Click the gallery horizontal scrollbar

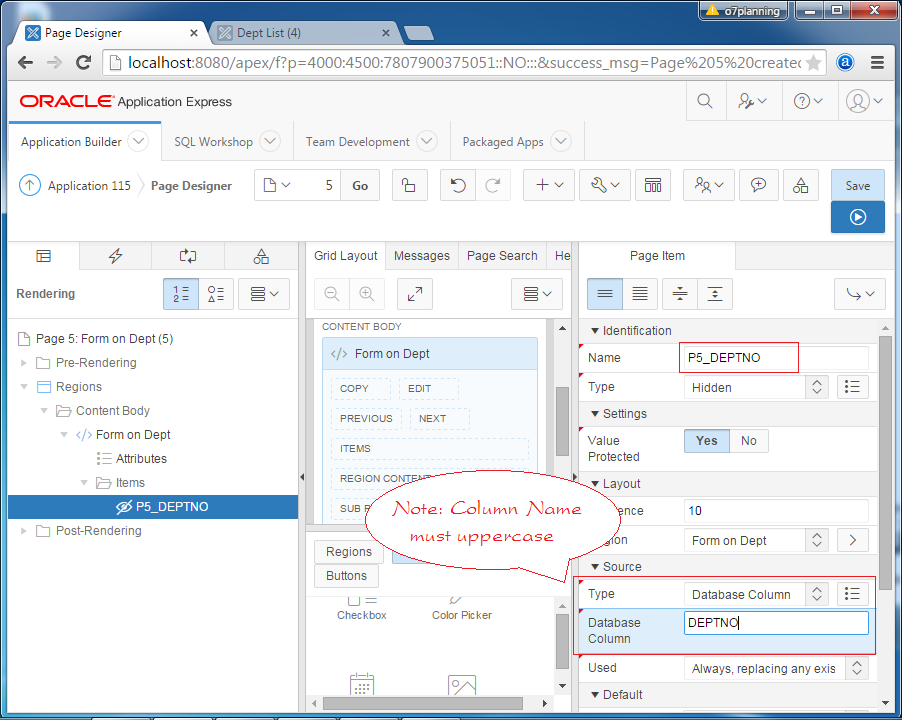pyautogui.click(x=423, y=703)
